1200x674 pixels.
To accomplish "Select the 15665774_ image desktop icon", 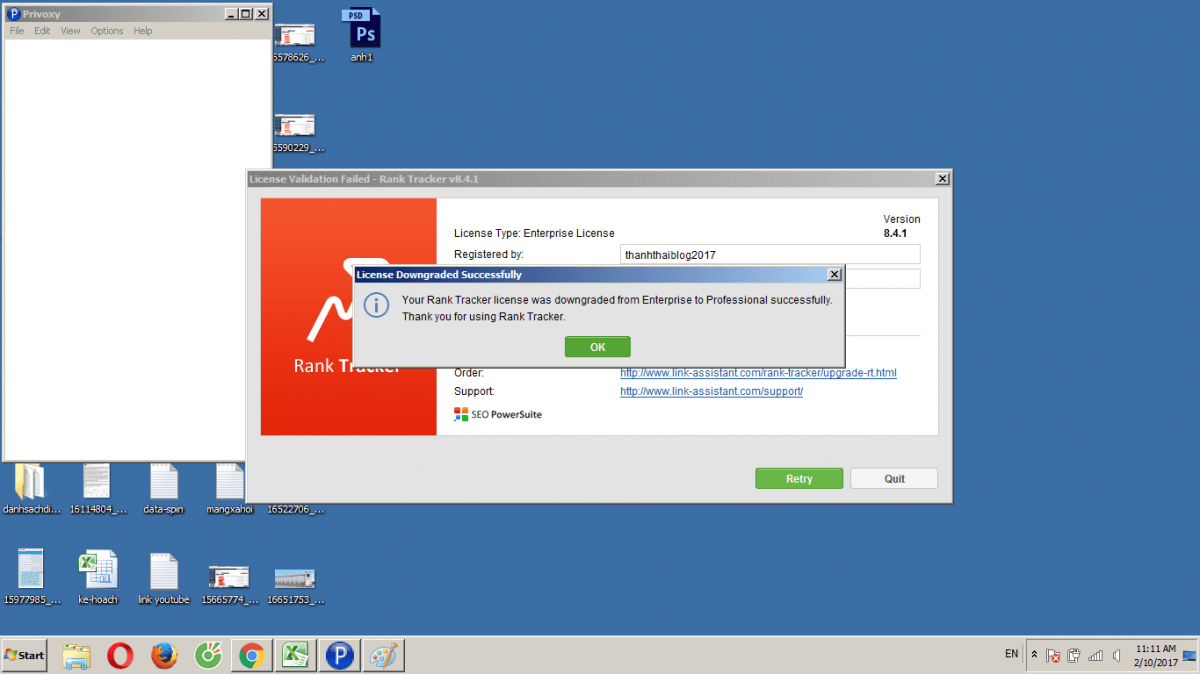I will [229, 585].
